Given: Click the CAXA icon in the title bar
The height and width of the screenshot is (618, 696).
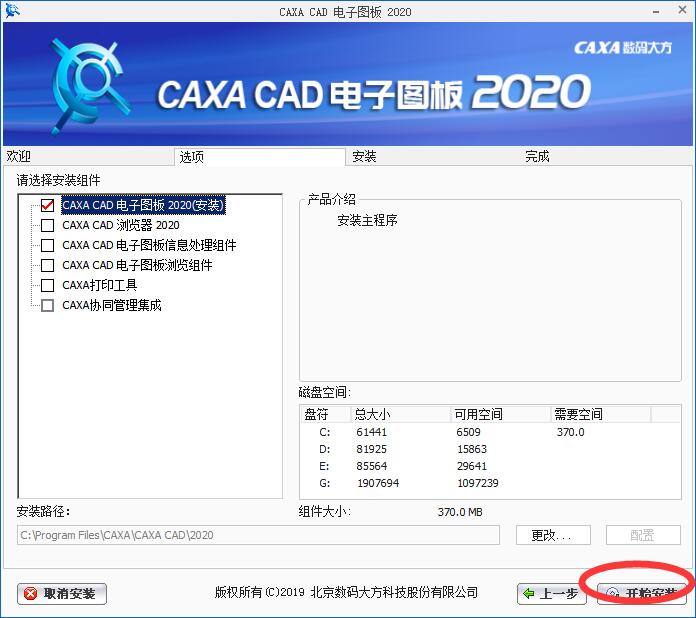Looking at the screenshot, I should tap(12, 11).
